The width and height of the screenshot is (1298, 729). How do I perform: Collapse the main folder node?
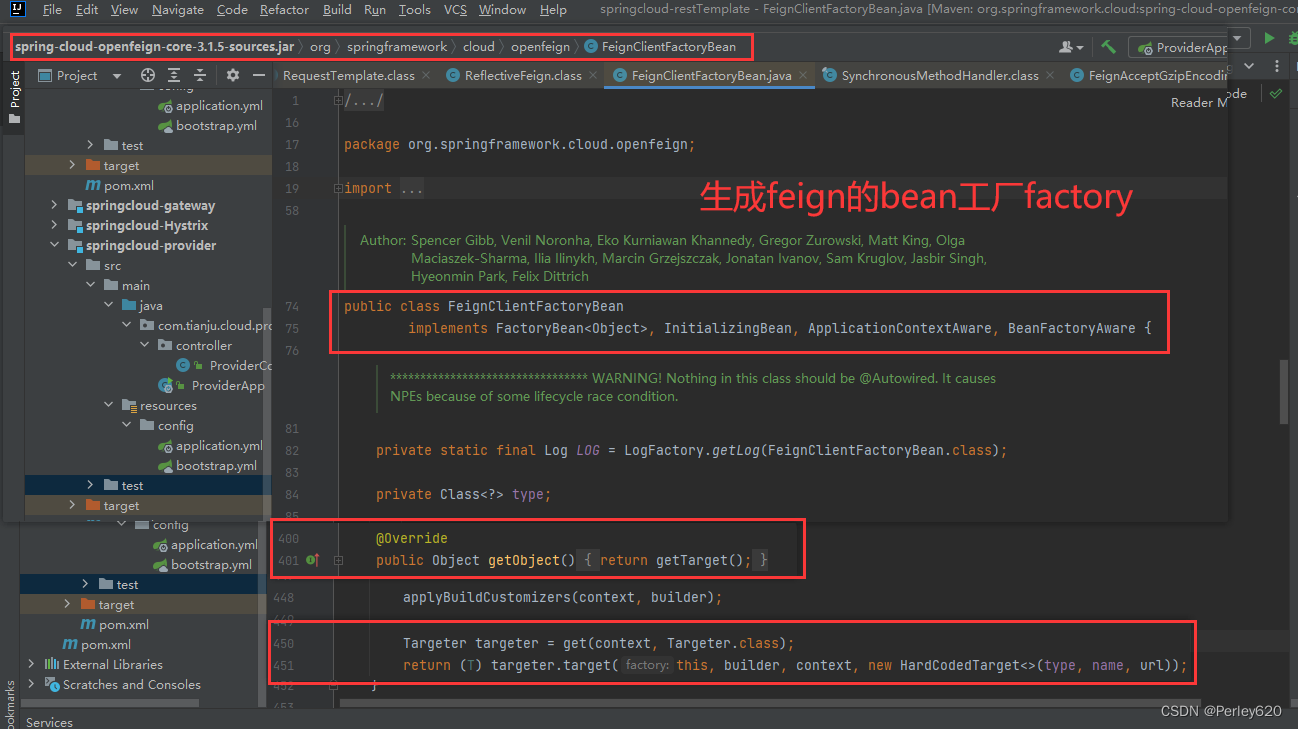(91, 286)
